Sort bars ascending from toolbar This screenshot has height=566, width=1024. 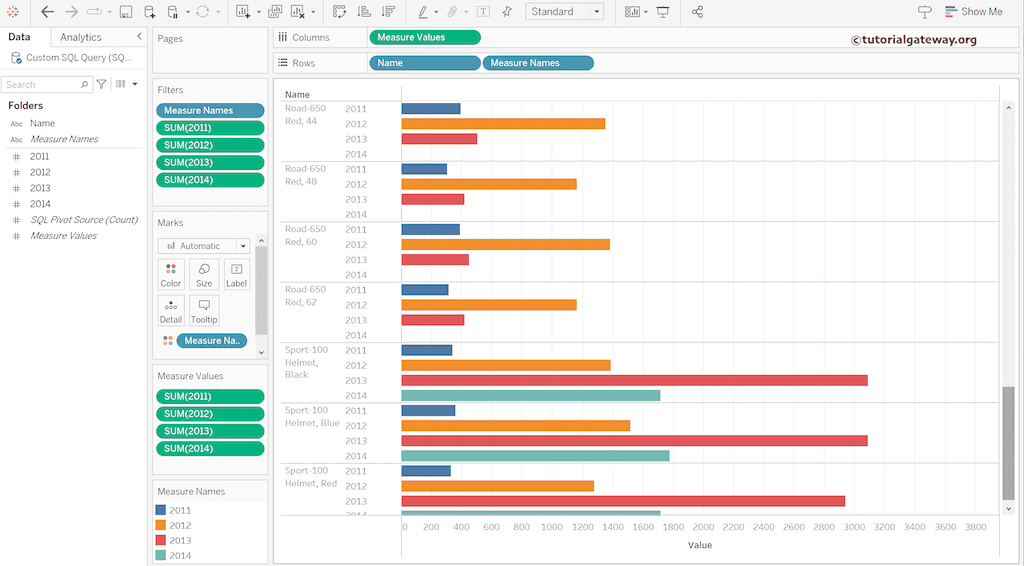point(363,12)
